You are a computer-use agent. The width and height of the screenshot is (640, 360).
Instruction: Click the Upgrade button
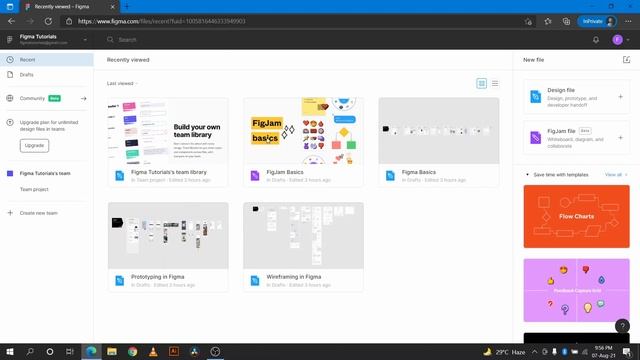coord(34,145)
